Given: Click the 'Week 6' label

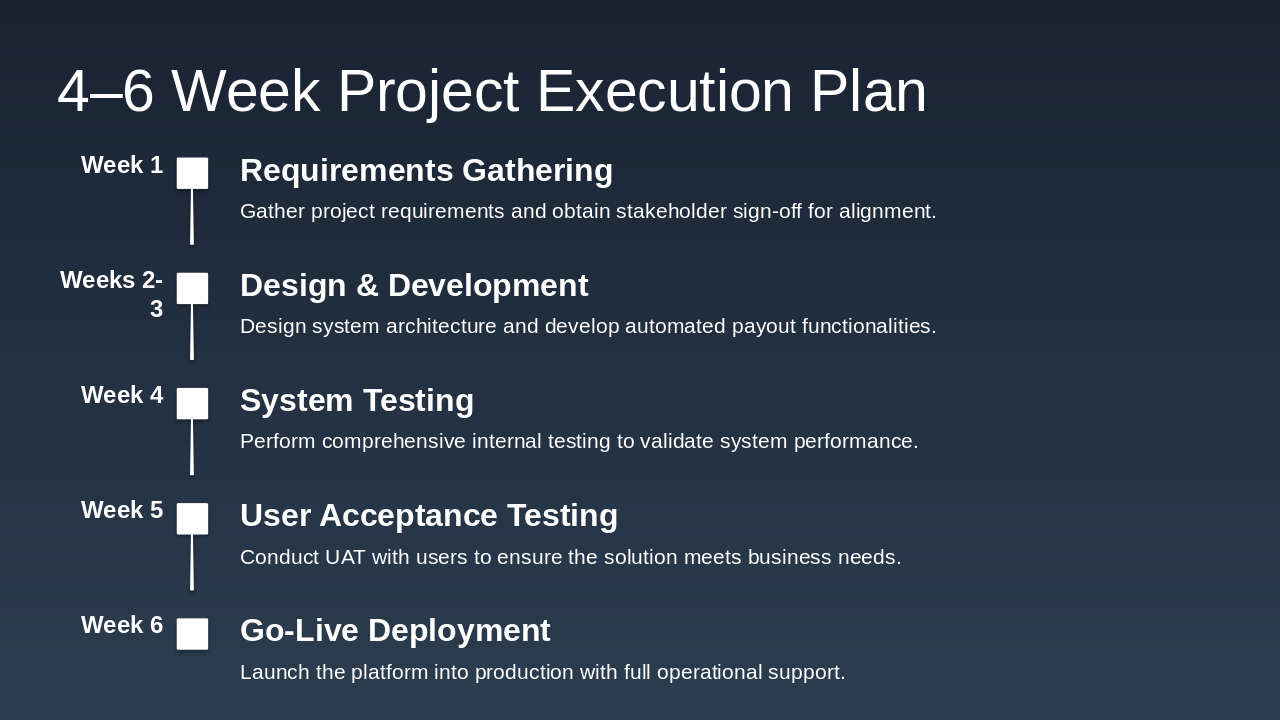Looking at the screenshot, I should click(x=122, y=625).
